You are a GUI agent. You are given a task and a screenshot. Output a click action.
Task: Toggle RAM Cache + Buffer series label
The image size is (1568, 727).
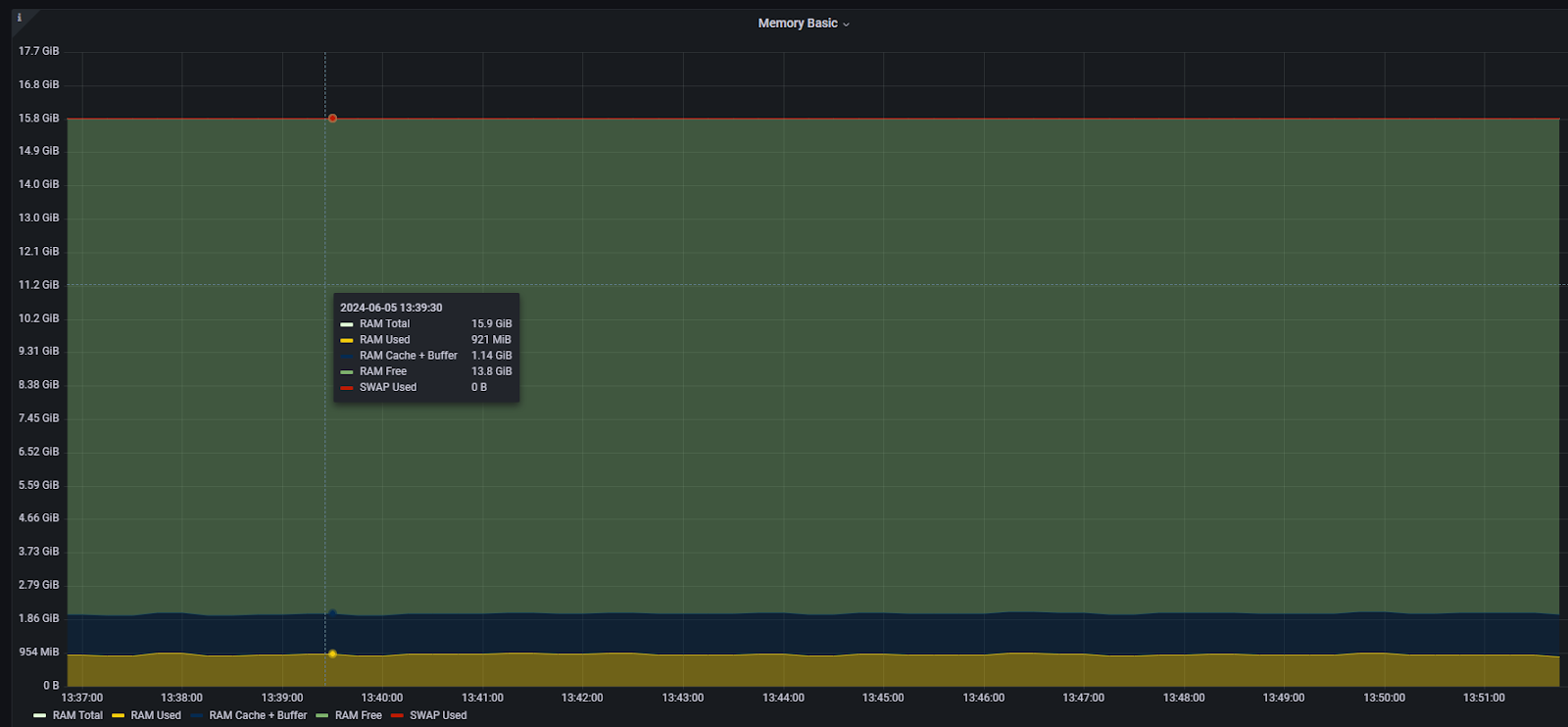pyautogui.click(x=258, y=715)
